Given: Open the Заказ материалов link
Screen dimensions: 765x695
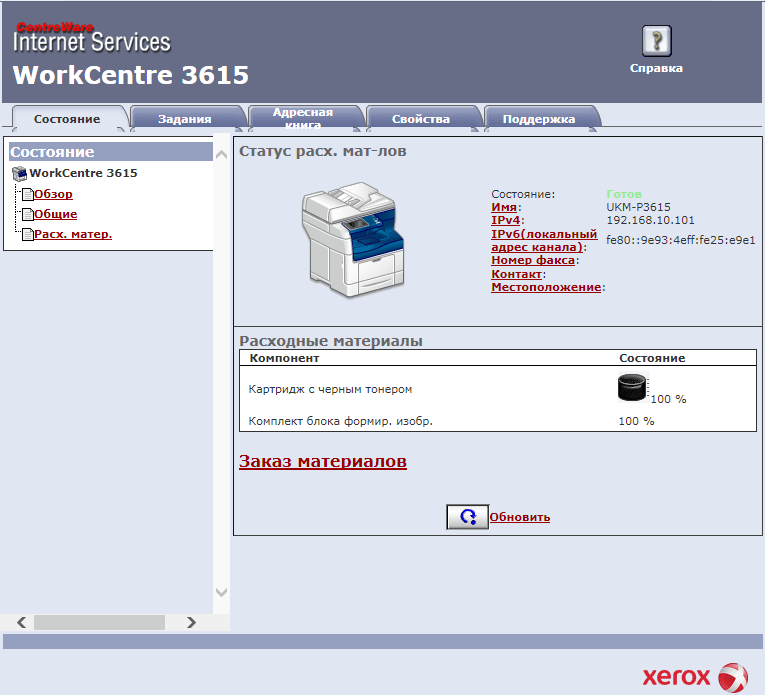Looking at the screenshot, I should (x=322, y=461).
